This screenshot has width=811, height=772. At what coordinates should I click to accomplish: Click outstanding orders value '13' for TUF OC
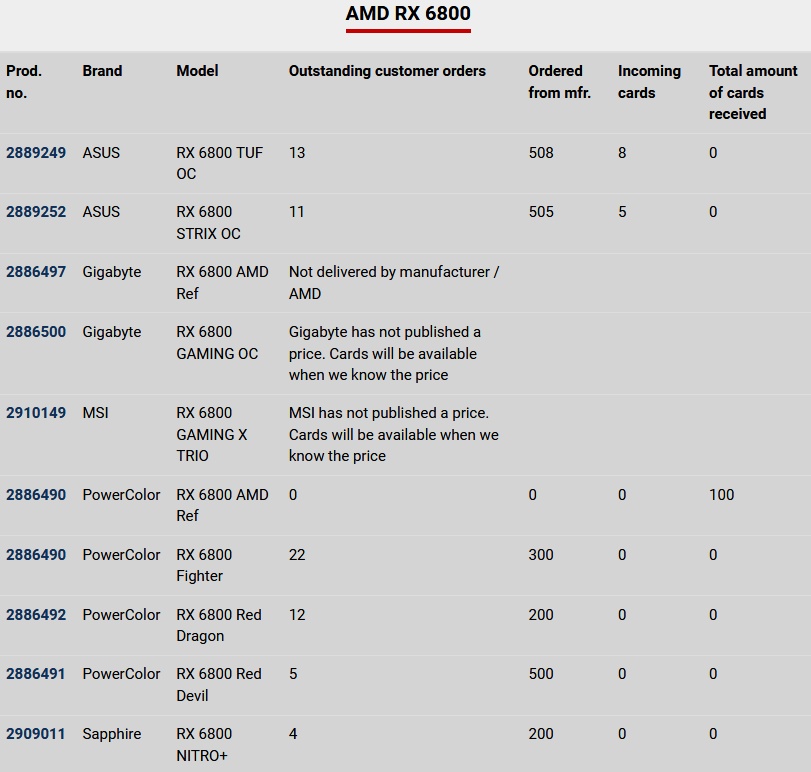tap(297, 153)
